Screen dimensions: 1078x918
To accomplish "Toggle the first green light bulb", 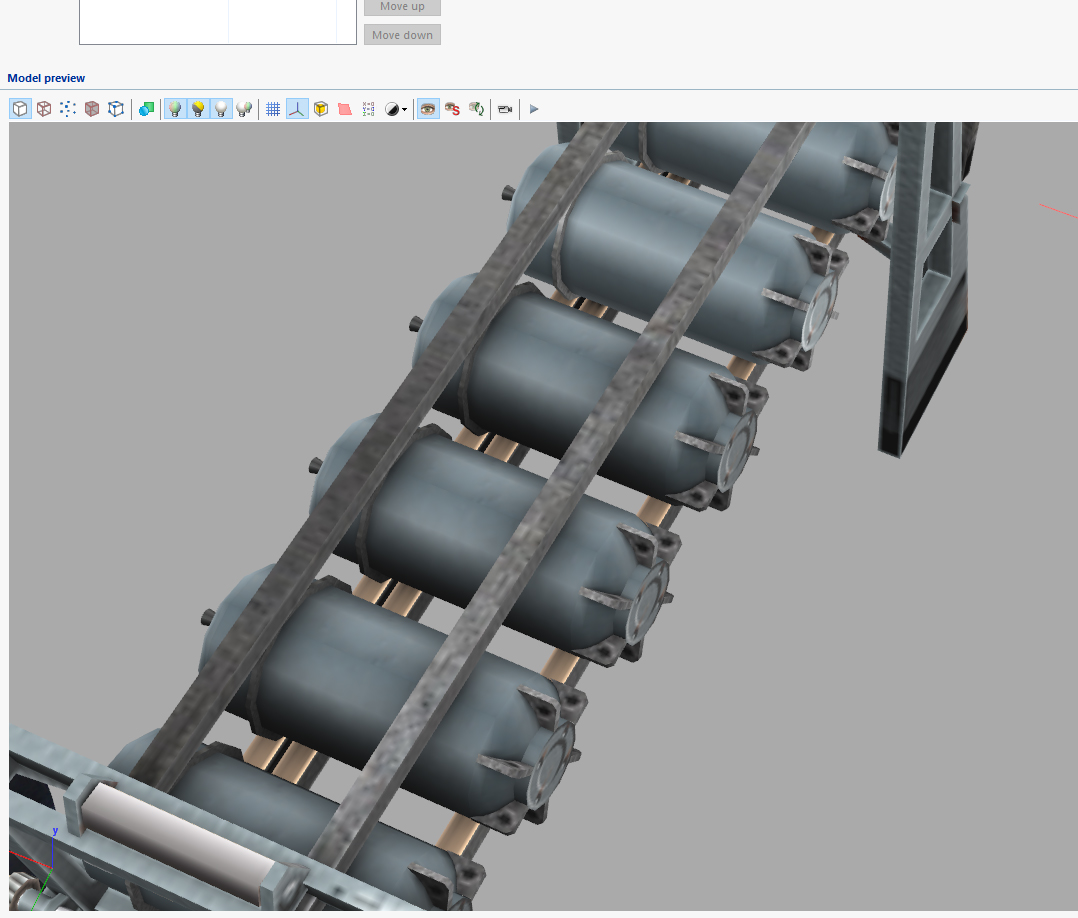I will click(175, 109).
